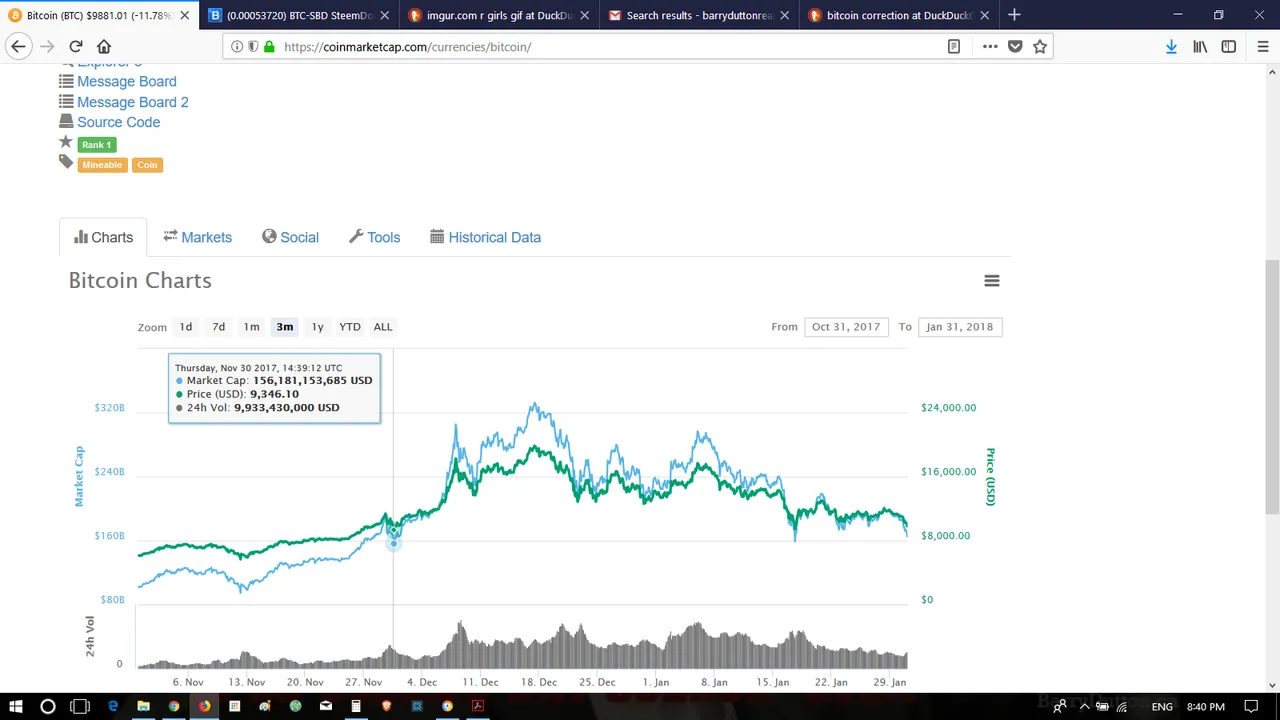
Task: Open the chart context hamburger menu
Action: point(992,281)
